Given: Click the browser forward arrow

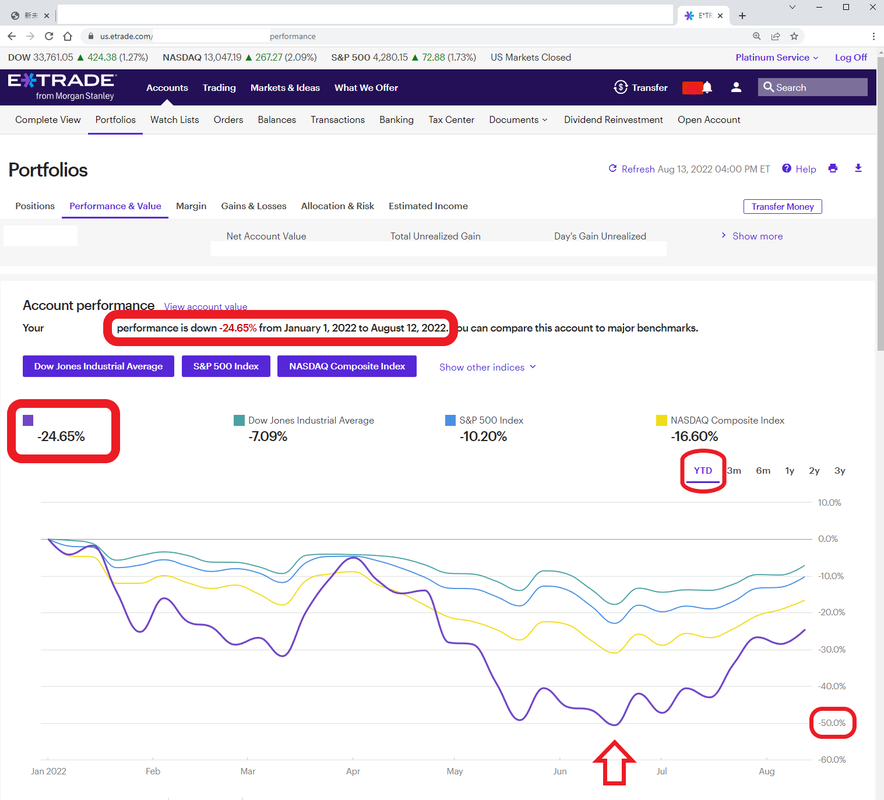Looking at the screenshot, I should coord(30,36).
